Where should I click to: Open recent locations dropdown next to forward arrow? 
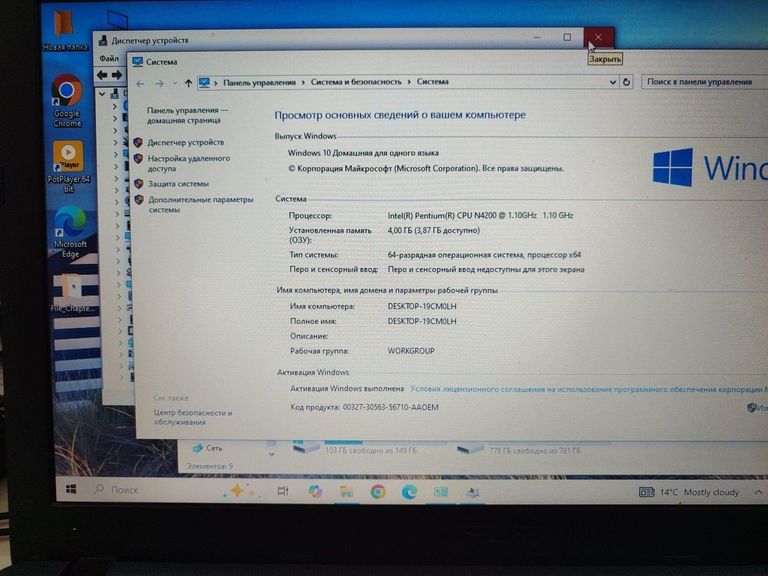coord(175,84)
